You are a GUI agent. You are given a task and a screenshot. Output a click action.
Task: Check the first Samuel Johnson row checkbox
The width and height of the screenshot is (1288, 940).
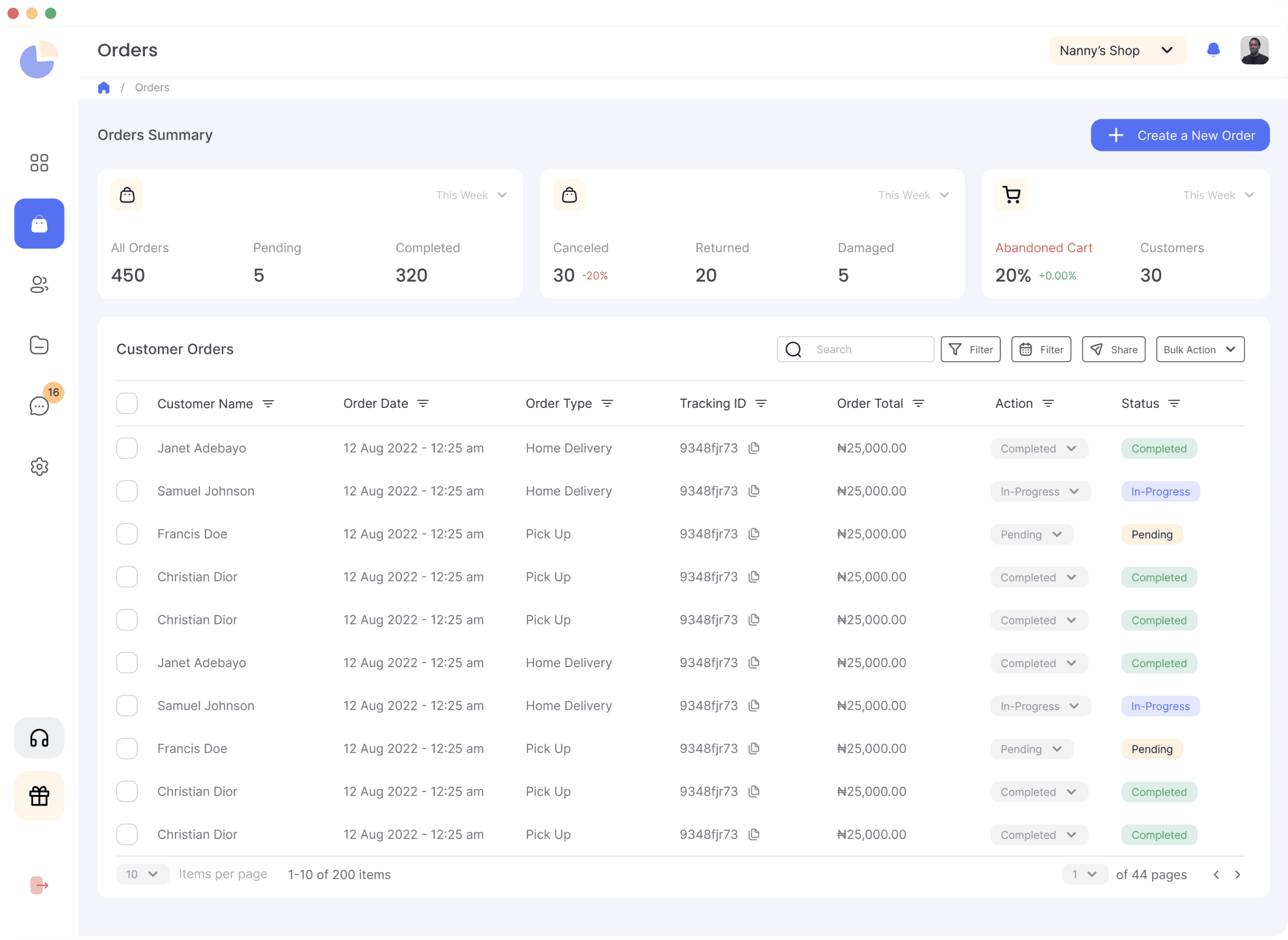[127, 491]
